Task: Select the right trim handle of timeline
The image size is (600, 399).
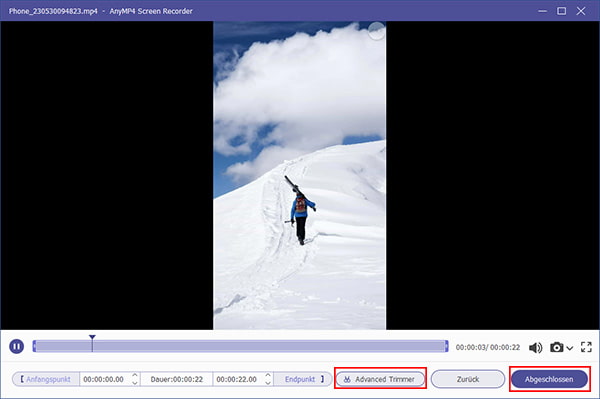Action: click(446, 346)
